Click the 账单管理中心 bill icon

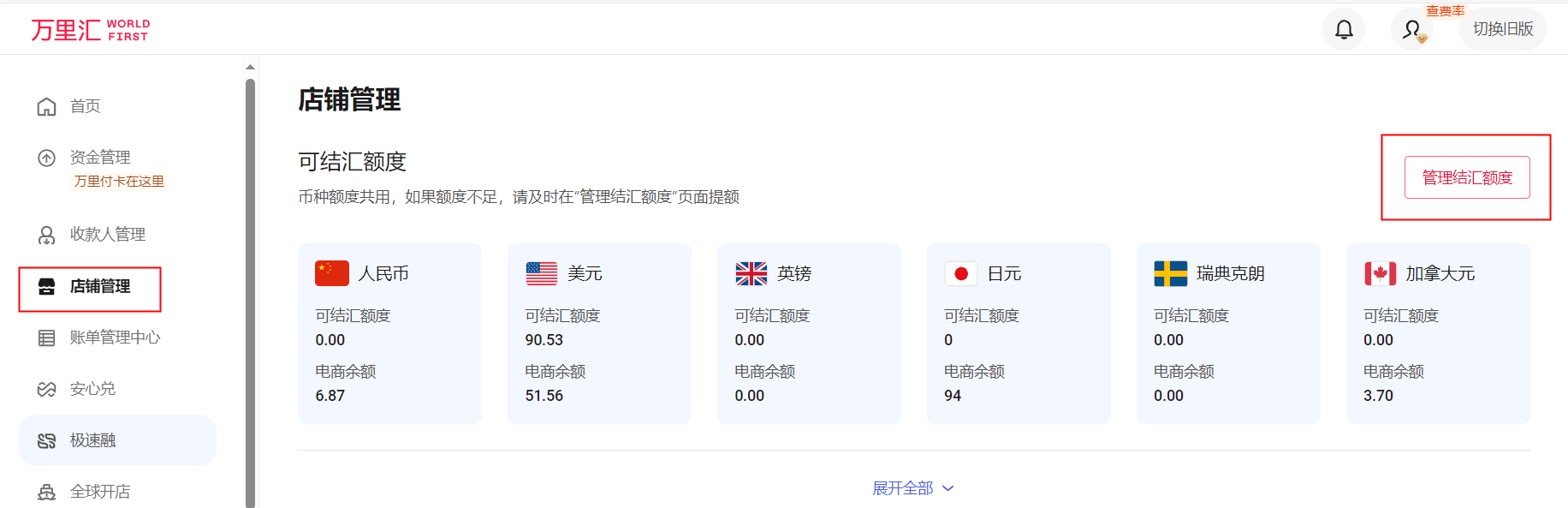[46, 338]
